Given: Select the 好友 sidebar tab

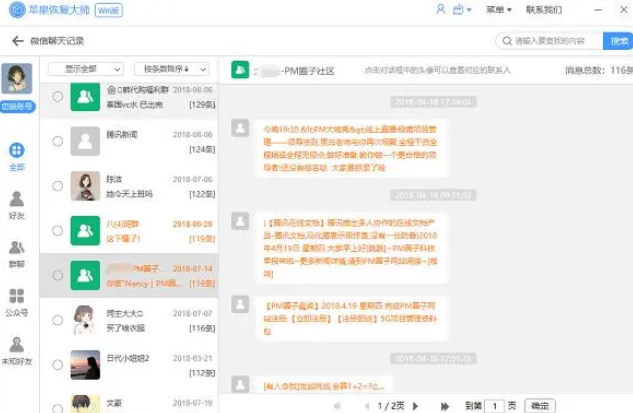Looking at the screenshot, I should [17, 205].
